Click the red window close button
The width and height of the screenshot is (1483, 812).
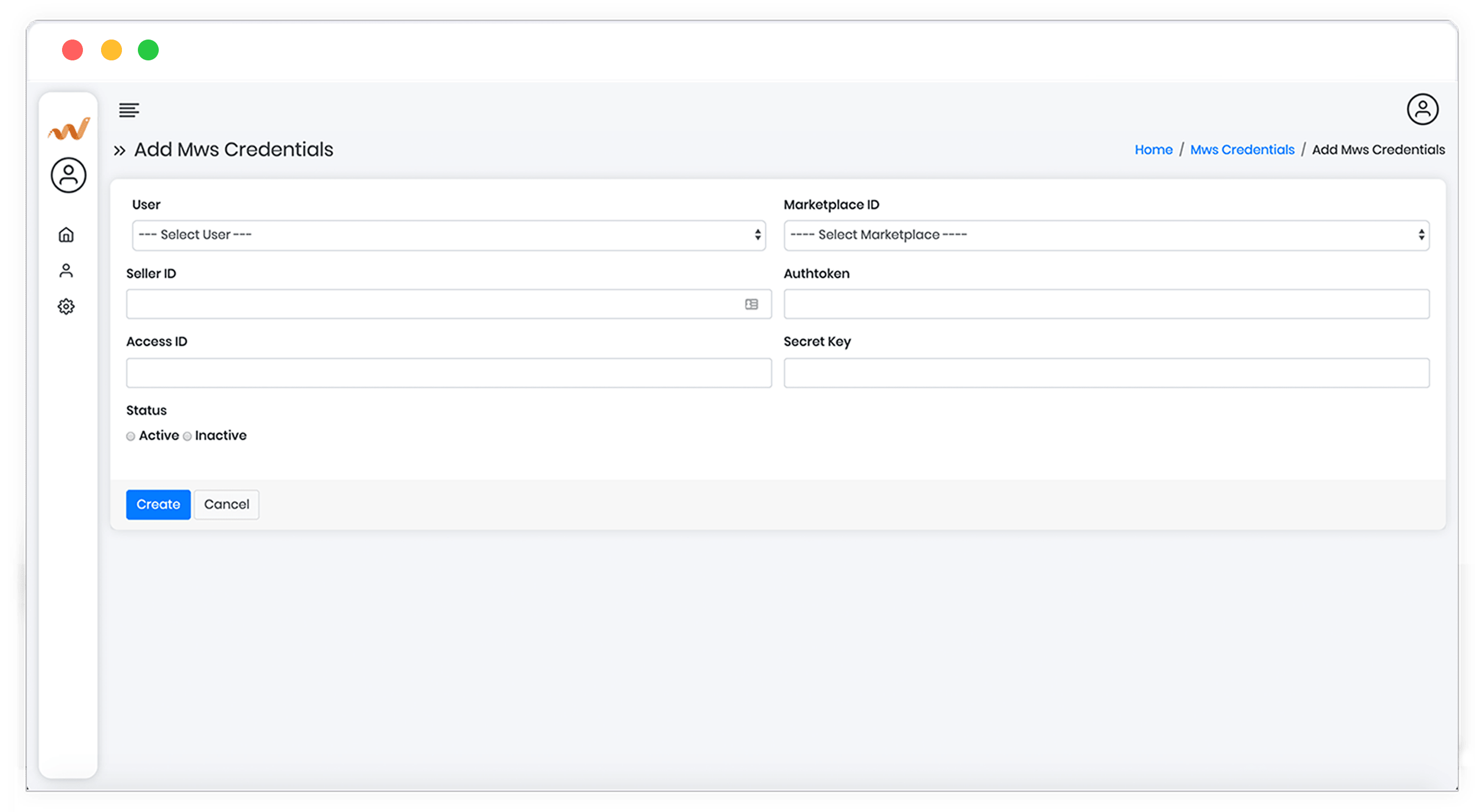point(73,50)
